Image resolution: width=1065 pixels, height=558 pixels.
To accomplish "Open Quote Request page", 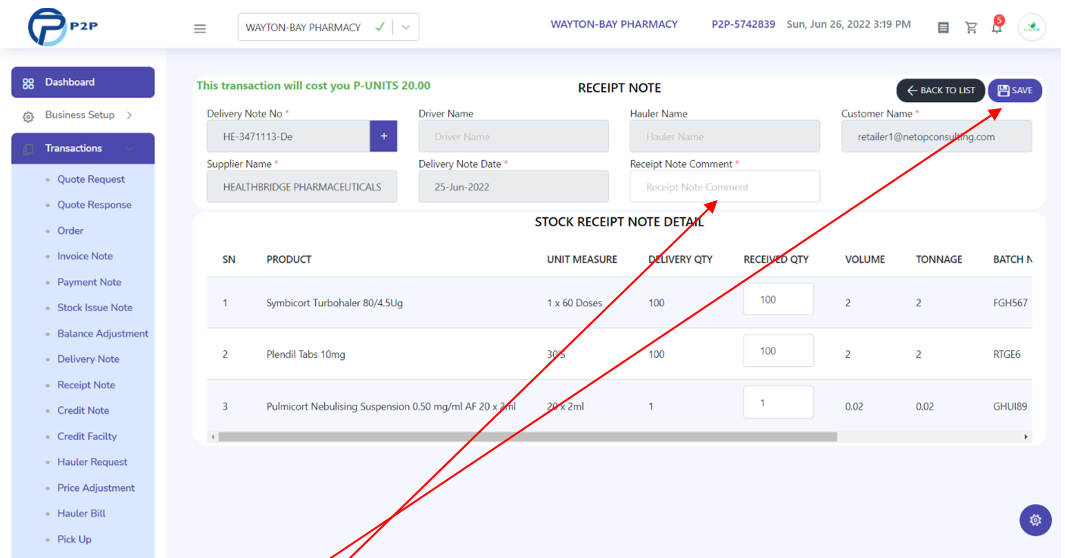I will tap(91, 179).
